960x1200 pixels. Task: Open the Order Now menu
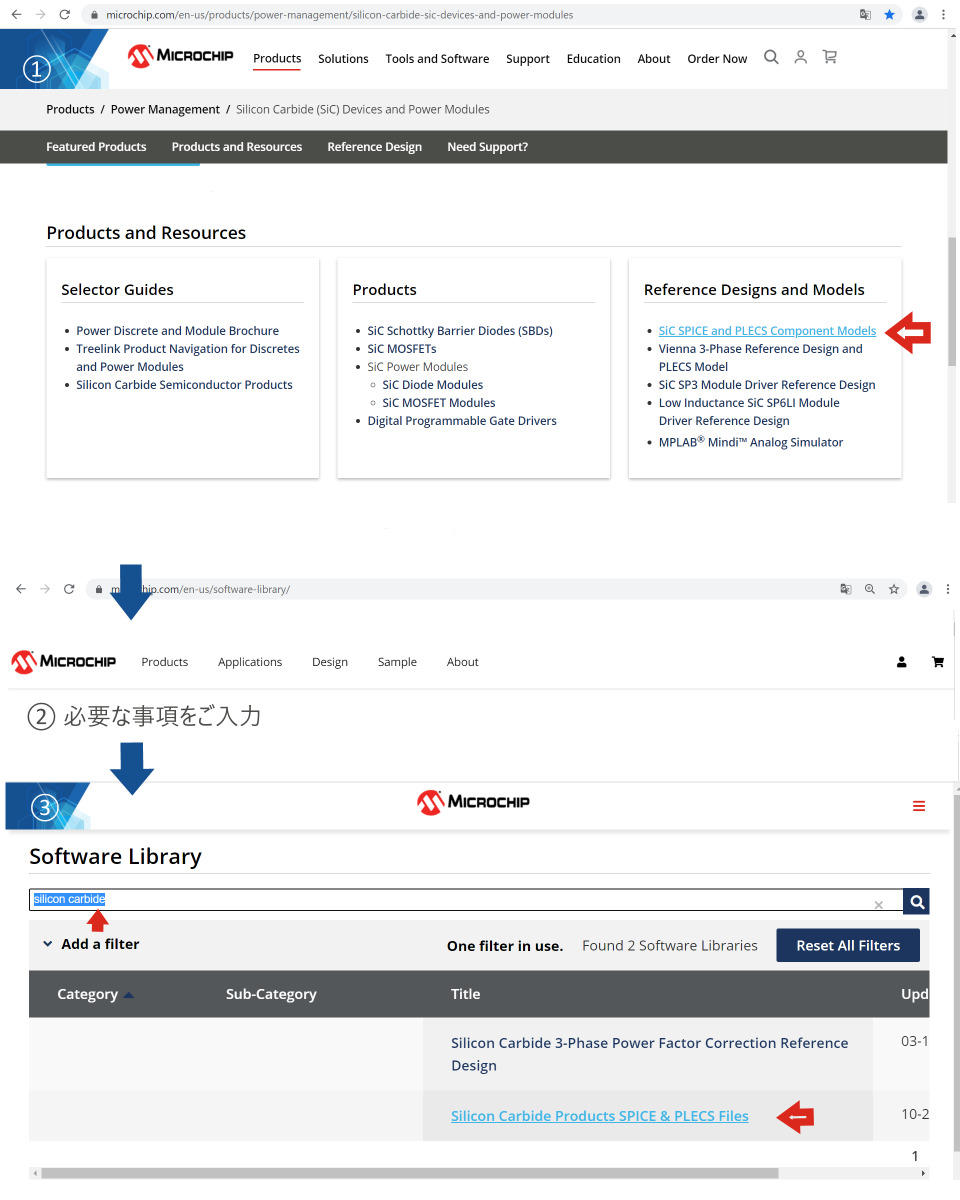tap(717, 59)
